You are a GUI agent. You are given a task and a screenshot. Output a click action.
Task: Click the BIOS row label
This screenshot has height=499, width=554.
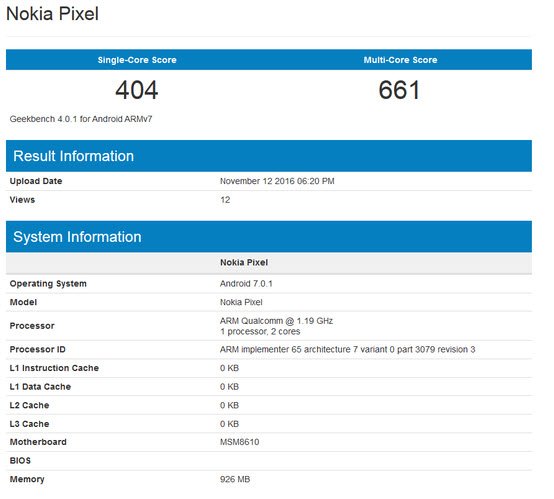click(x=20, y=461)
